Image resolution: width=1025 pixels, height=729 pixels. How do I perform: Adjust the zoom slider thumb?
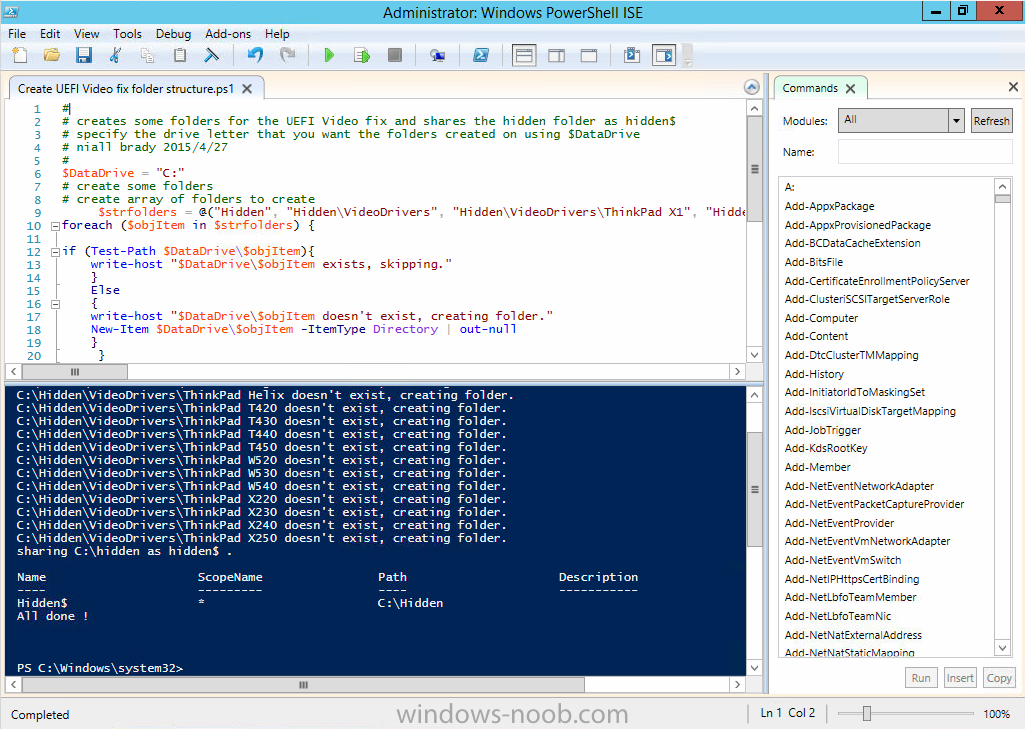867,713
